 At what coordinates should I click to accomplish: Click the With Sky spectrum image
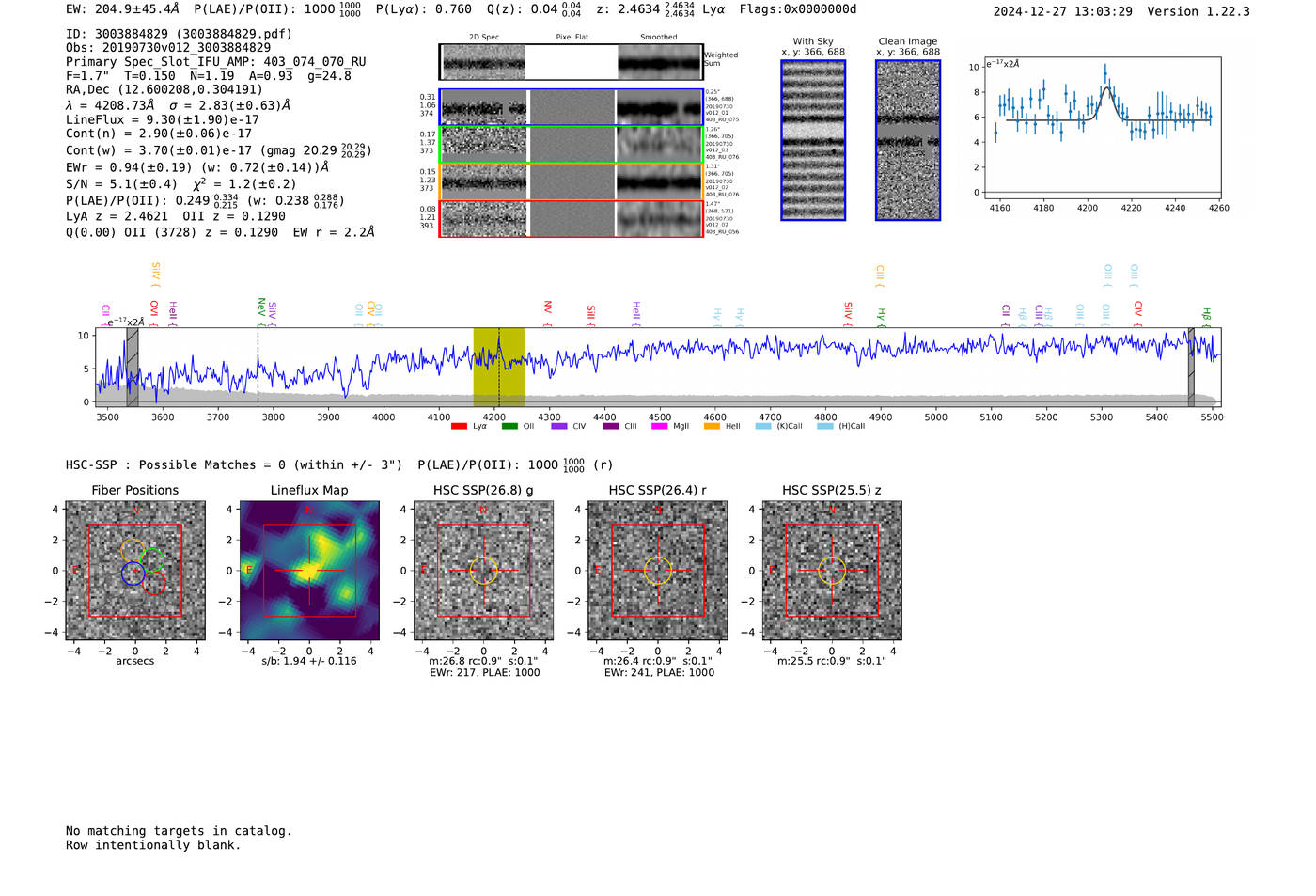pos(813,140)
